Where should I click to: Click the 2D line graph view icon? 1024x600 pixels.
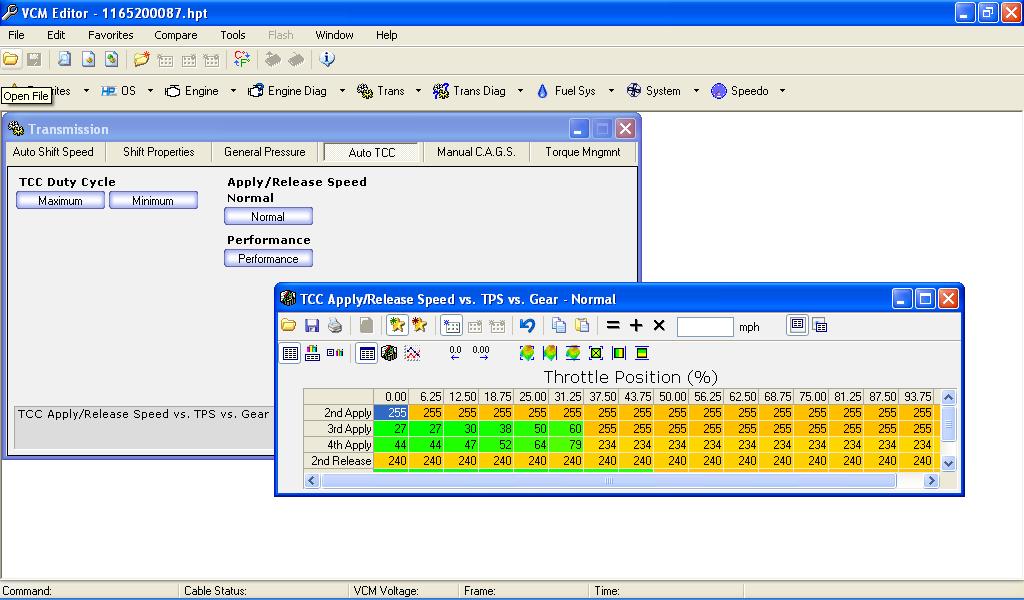tap(412, 353)
